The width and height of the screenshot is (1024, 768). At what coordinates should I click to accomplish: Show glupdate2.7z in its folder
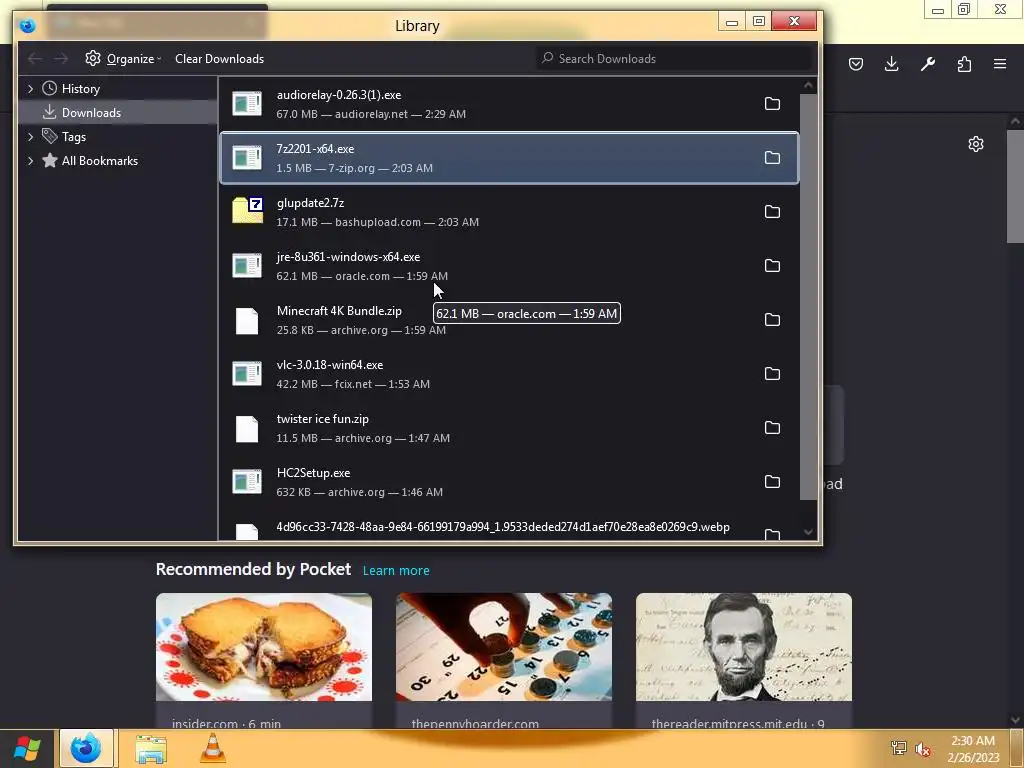[772, 212]
